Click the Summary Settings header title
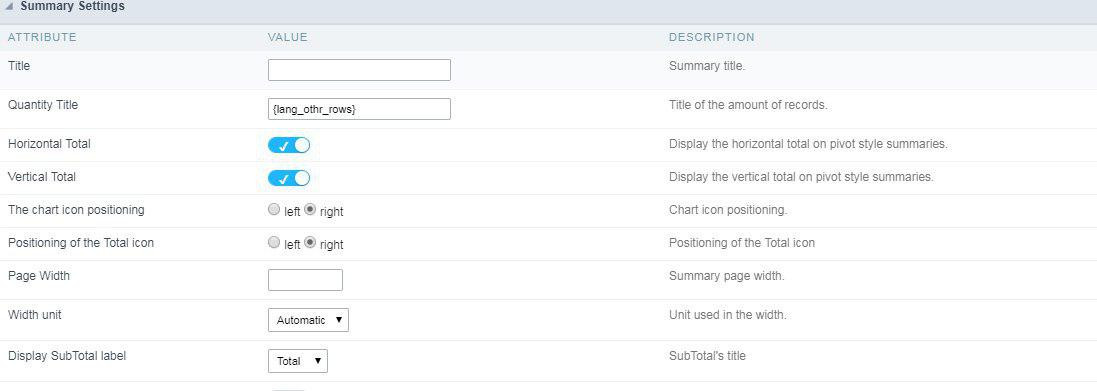The width and height of the screenshot is (1097, 391). click(73, 6)
